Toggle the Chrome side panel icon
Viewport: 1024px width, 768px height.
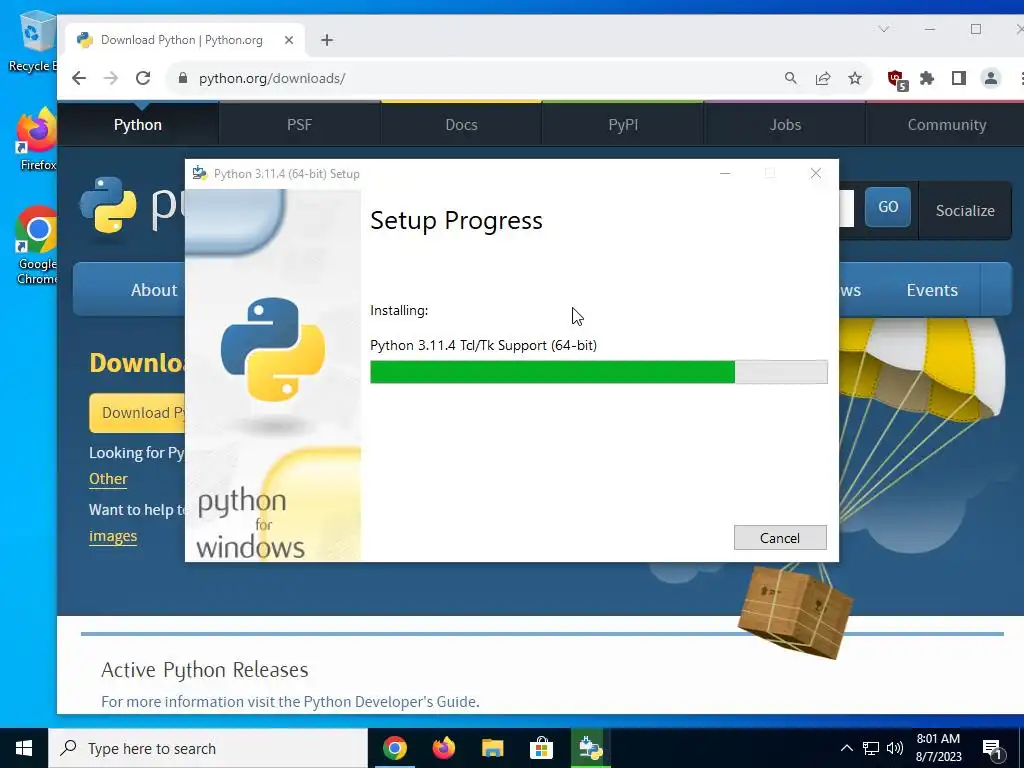pos(959,78)
